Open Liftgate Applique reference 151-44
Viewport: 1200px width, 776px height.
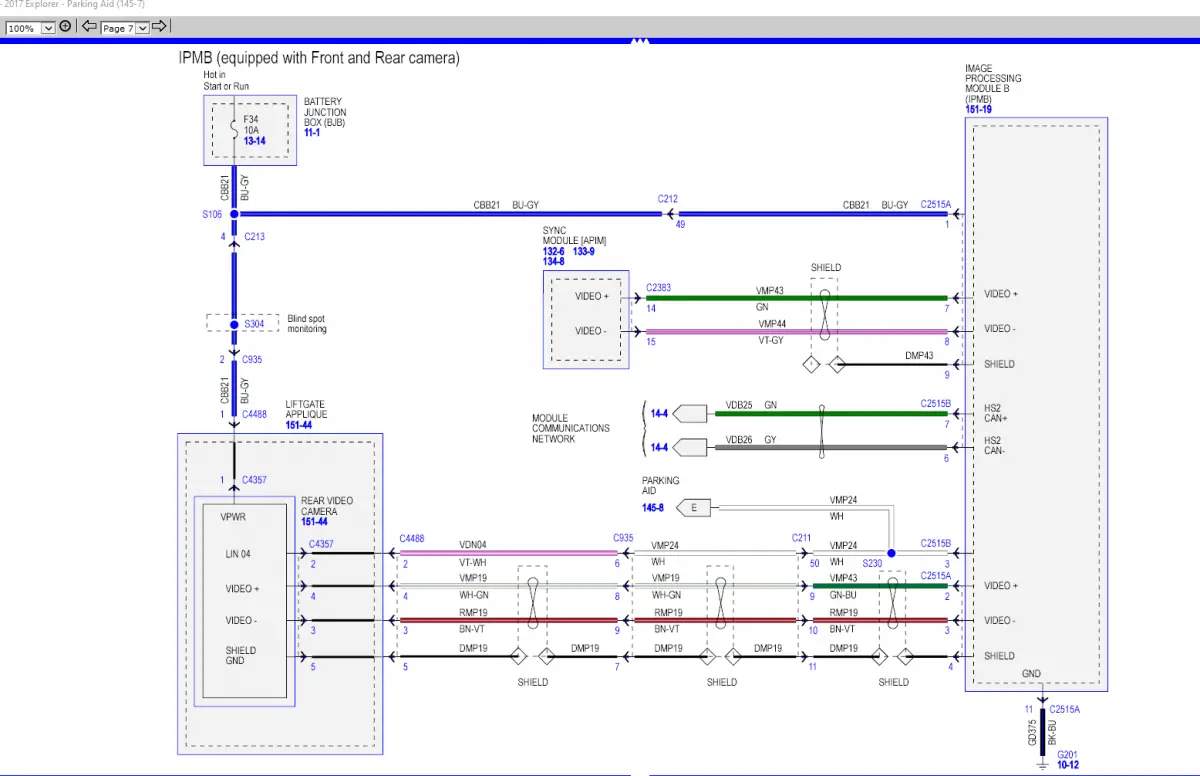298,425
